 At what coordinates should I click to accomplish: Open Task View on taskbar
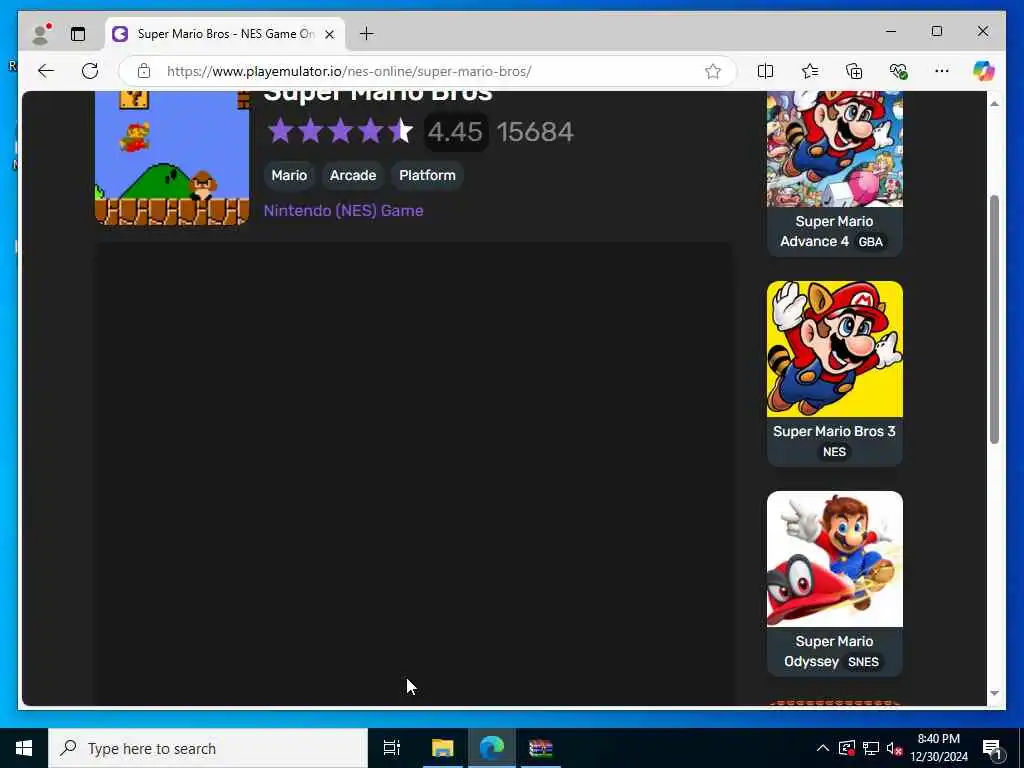392,748
